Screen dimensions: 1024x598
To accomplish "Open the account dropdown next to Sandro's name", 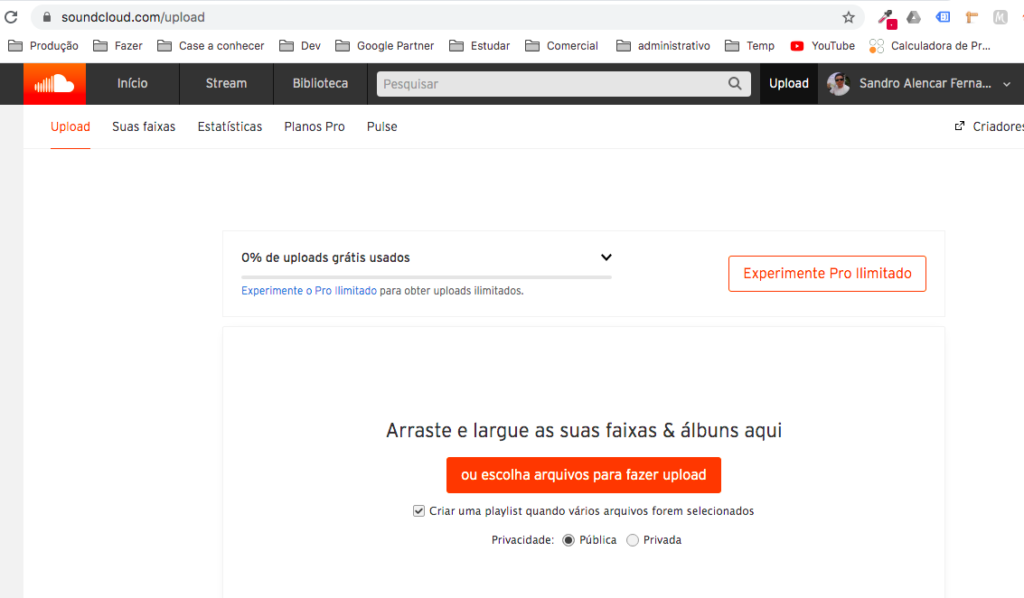I will pos(1007,84).
